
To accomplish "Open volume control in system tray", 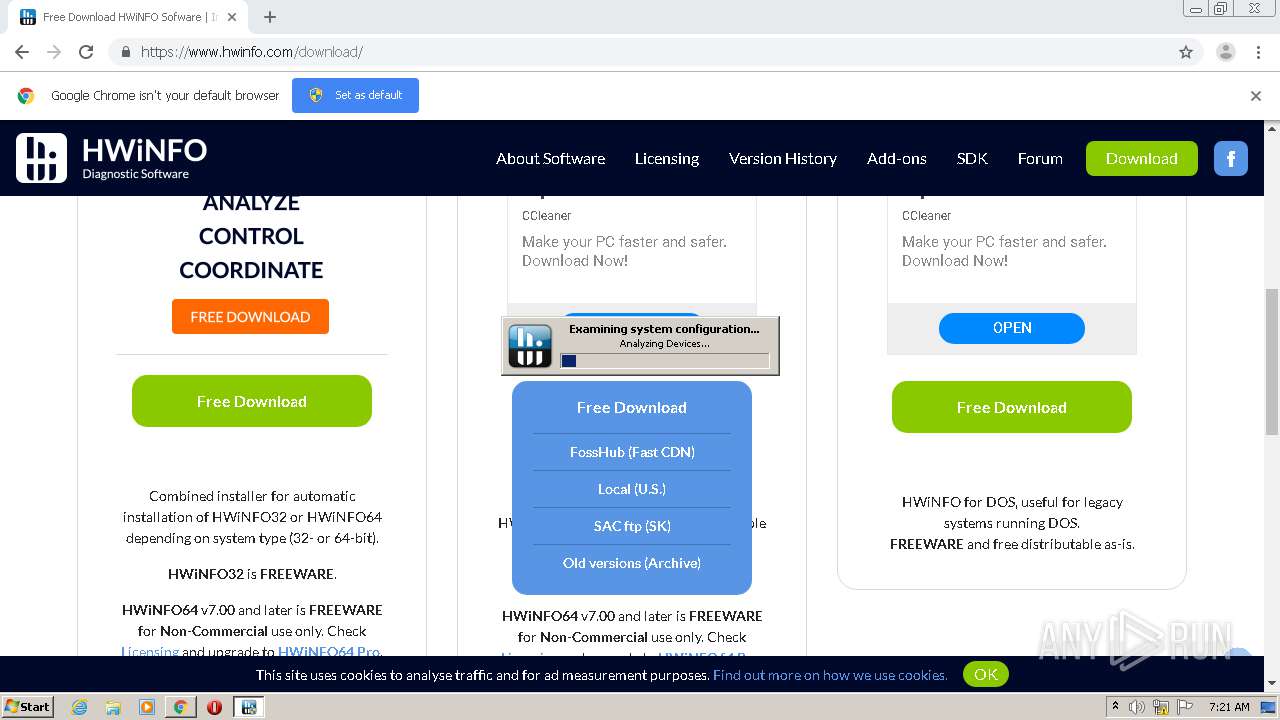I will click(1137, 707).
